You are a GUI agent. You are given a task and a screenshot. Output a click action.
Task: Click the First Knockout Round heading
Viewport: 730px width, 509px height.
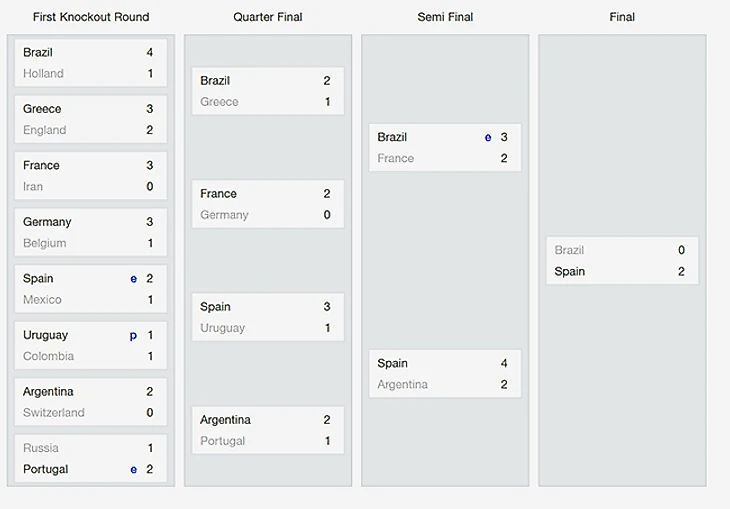coord(91,17)
